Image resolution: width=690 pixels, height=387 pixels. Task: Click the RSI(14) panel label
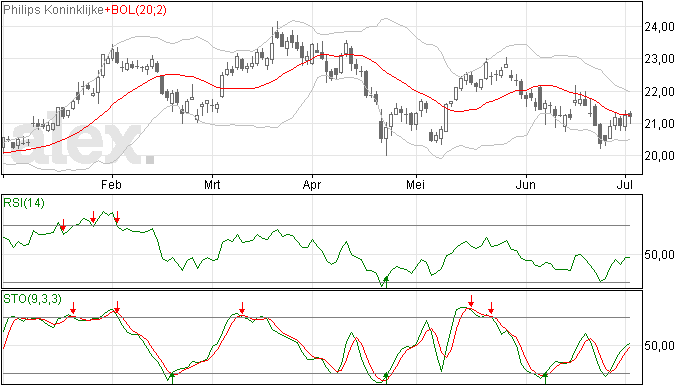click(24, 203)
